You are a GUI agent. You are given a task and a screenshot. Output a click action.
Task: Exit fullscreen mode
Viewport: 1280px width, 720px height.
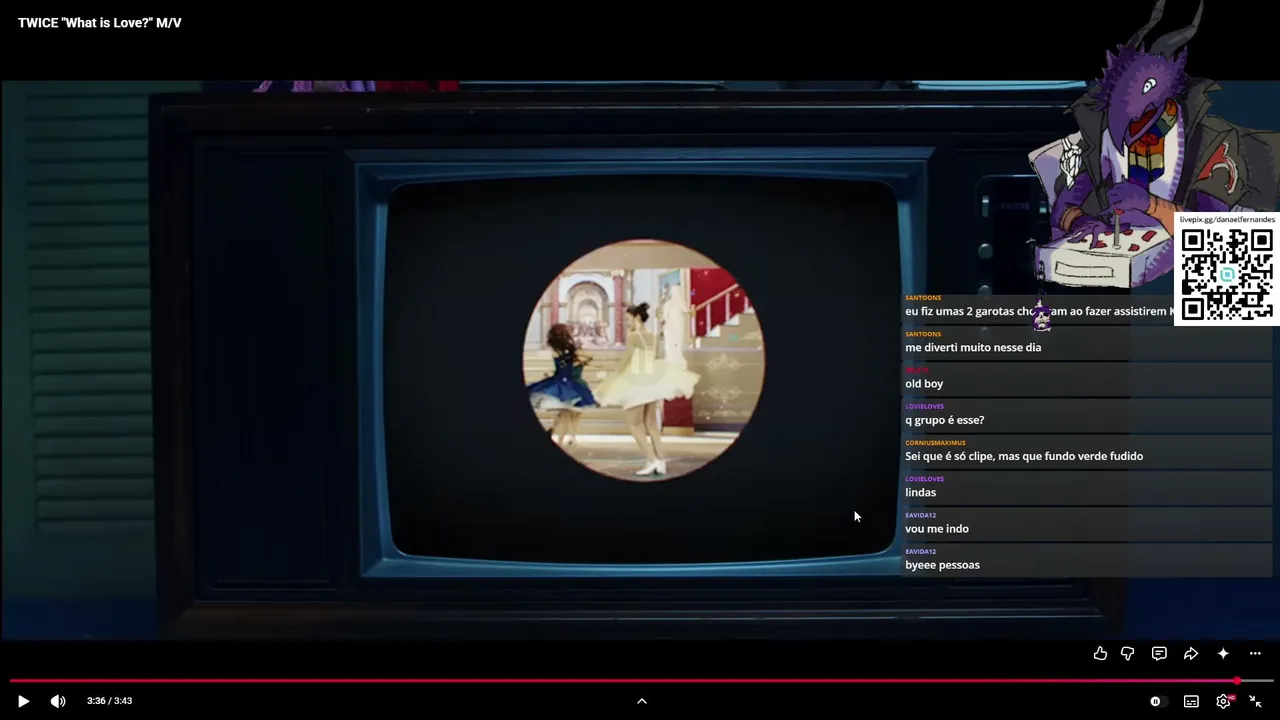(x=1255, y=701)
